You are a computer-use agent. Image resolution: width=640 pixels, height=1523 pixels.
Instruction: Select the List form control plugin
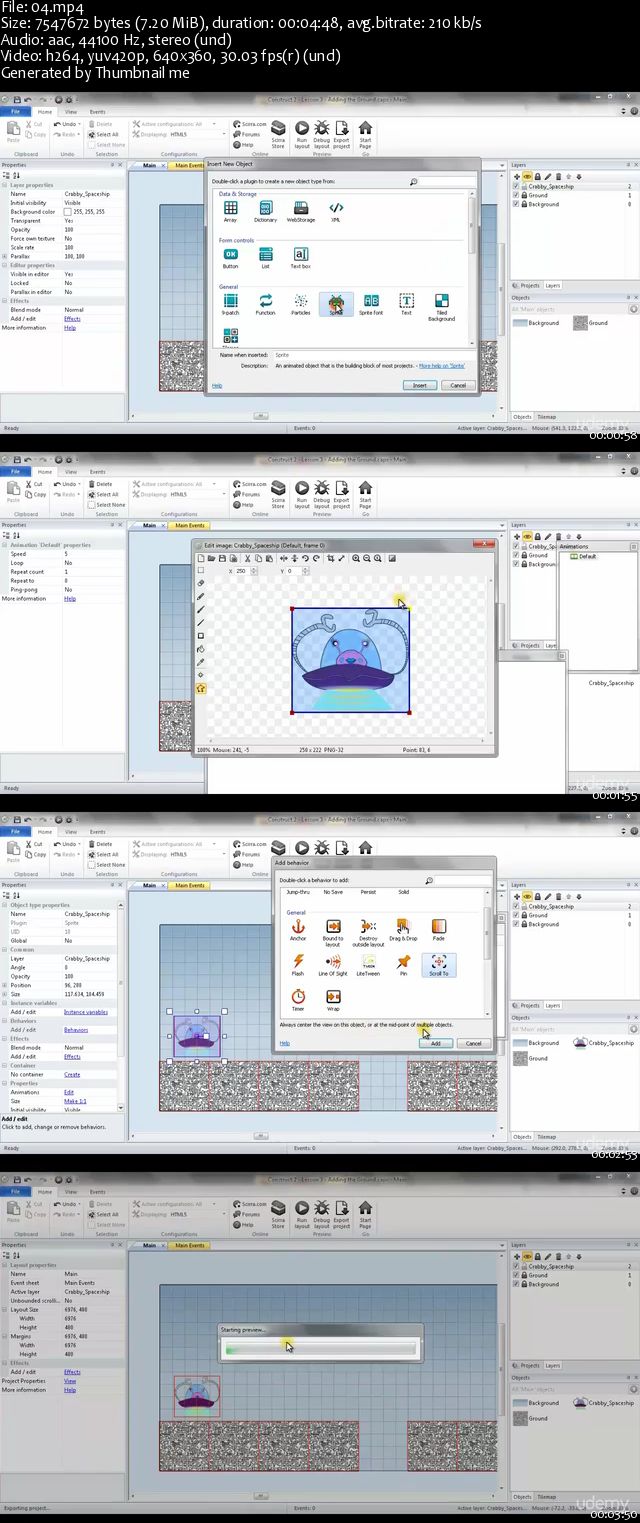coord(265,257)
